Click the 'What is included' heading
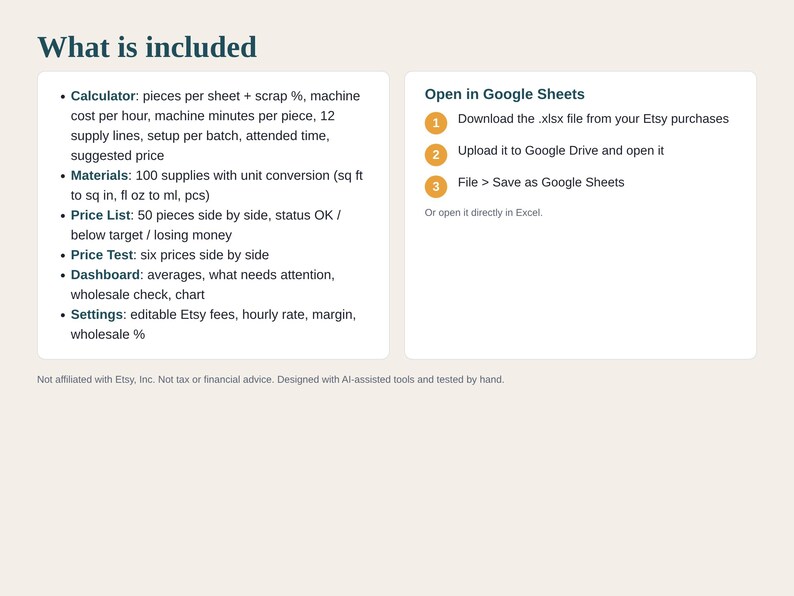Image resolution: width=794 pixels, height=596 pixels. pos(147,47)
